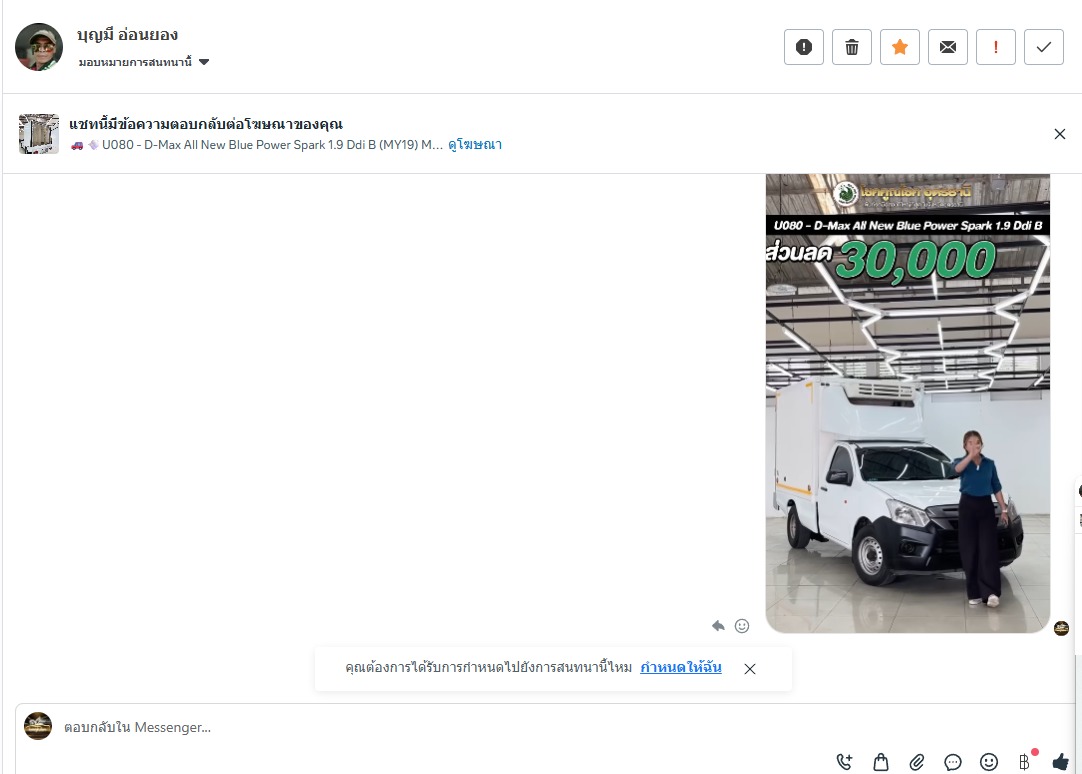The height and width of the screenshot is (774, 1082).
Task: Start a call with phone icon
Action: (x=844, y=762)
